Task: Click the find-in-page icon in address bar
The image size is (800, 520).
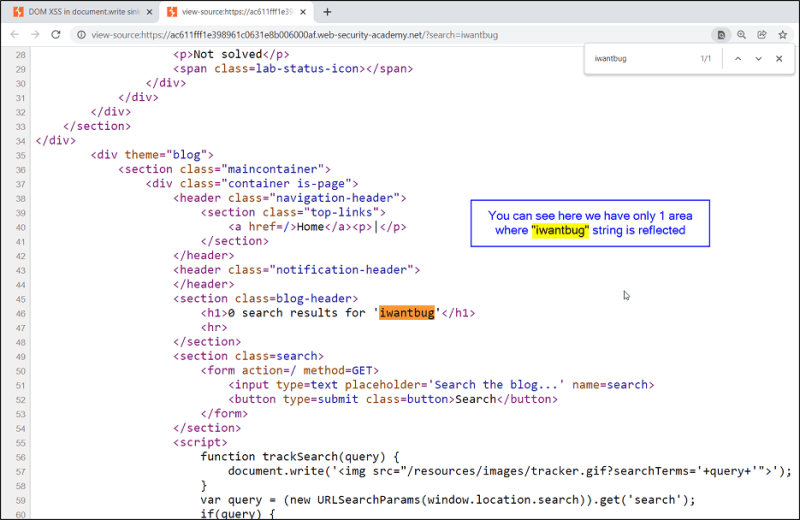Action: (x=721, y=35)
